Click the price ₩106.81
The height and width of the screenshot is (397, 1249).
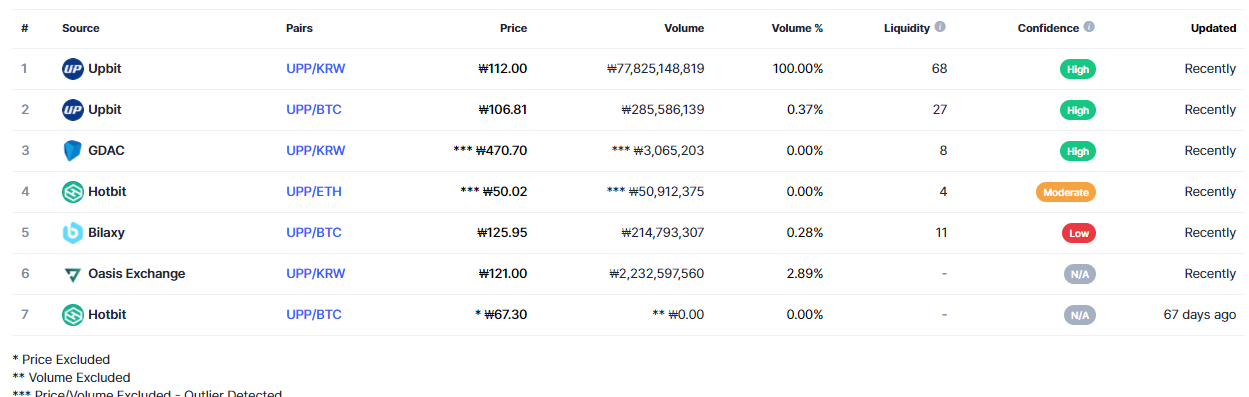[x=503, y=110]
